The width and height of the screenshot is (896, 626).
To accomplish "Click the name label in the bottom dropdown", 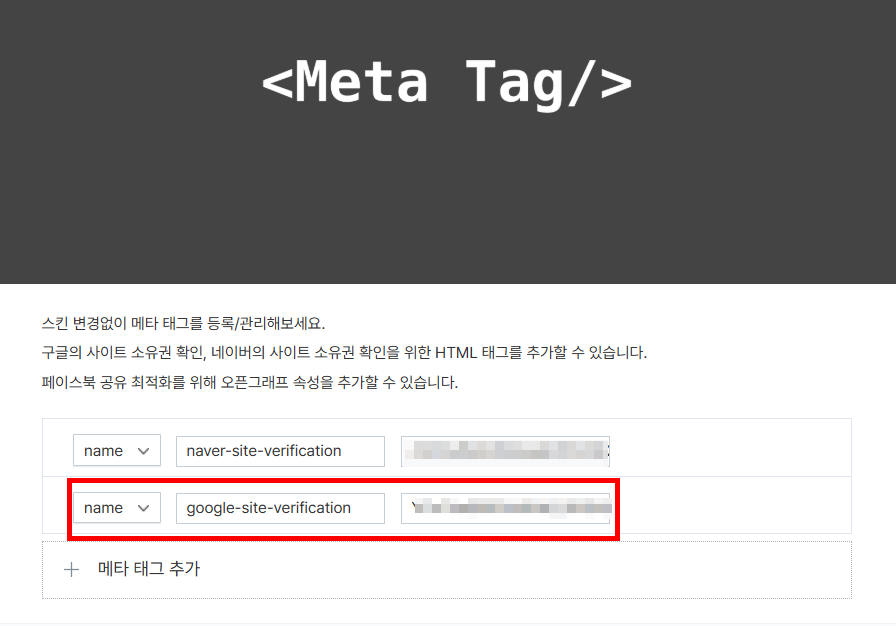I will tap(105, 508).
